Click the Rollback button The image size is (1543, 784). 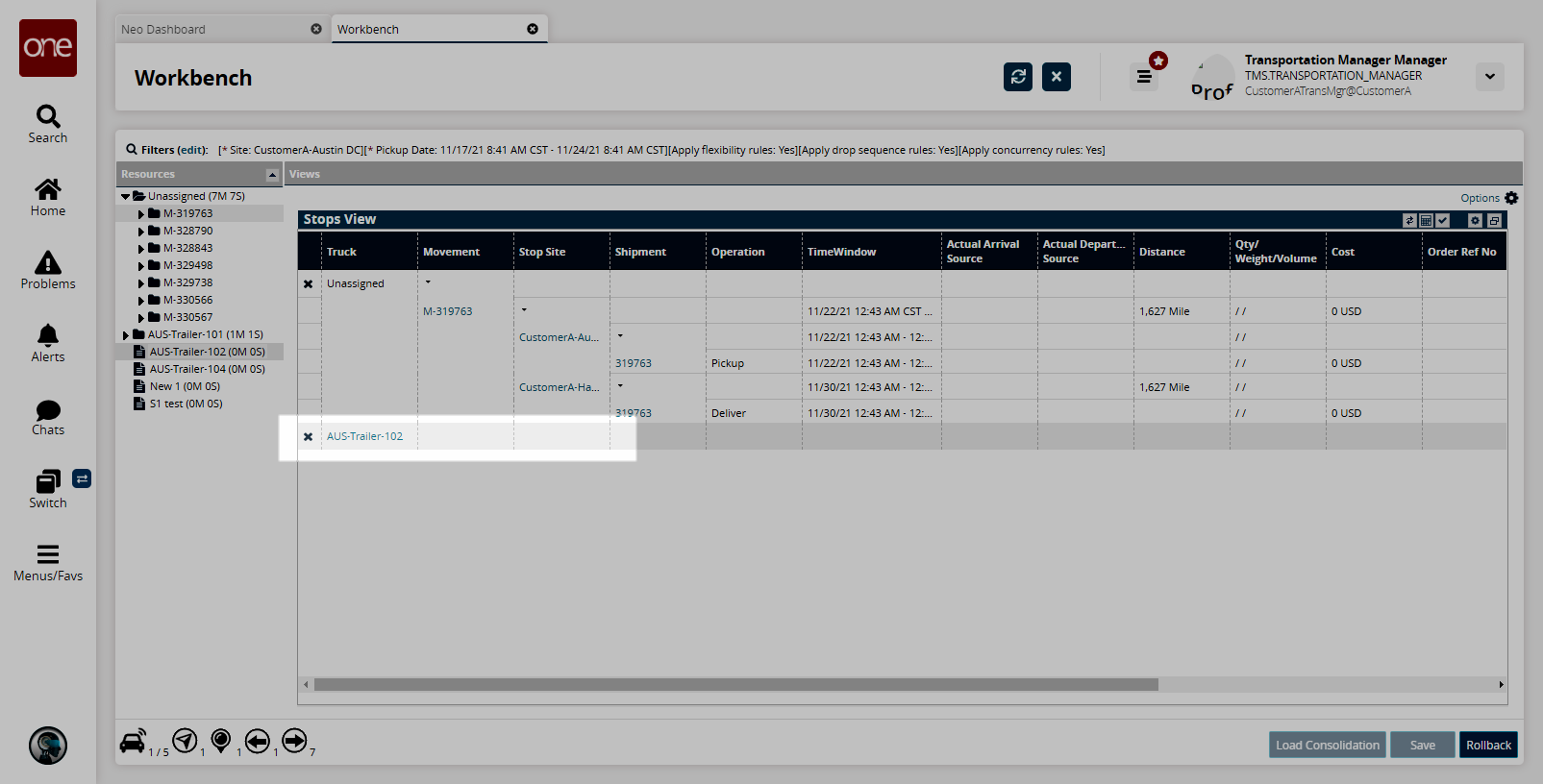[x=1489, y=745]
